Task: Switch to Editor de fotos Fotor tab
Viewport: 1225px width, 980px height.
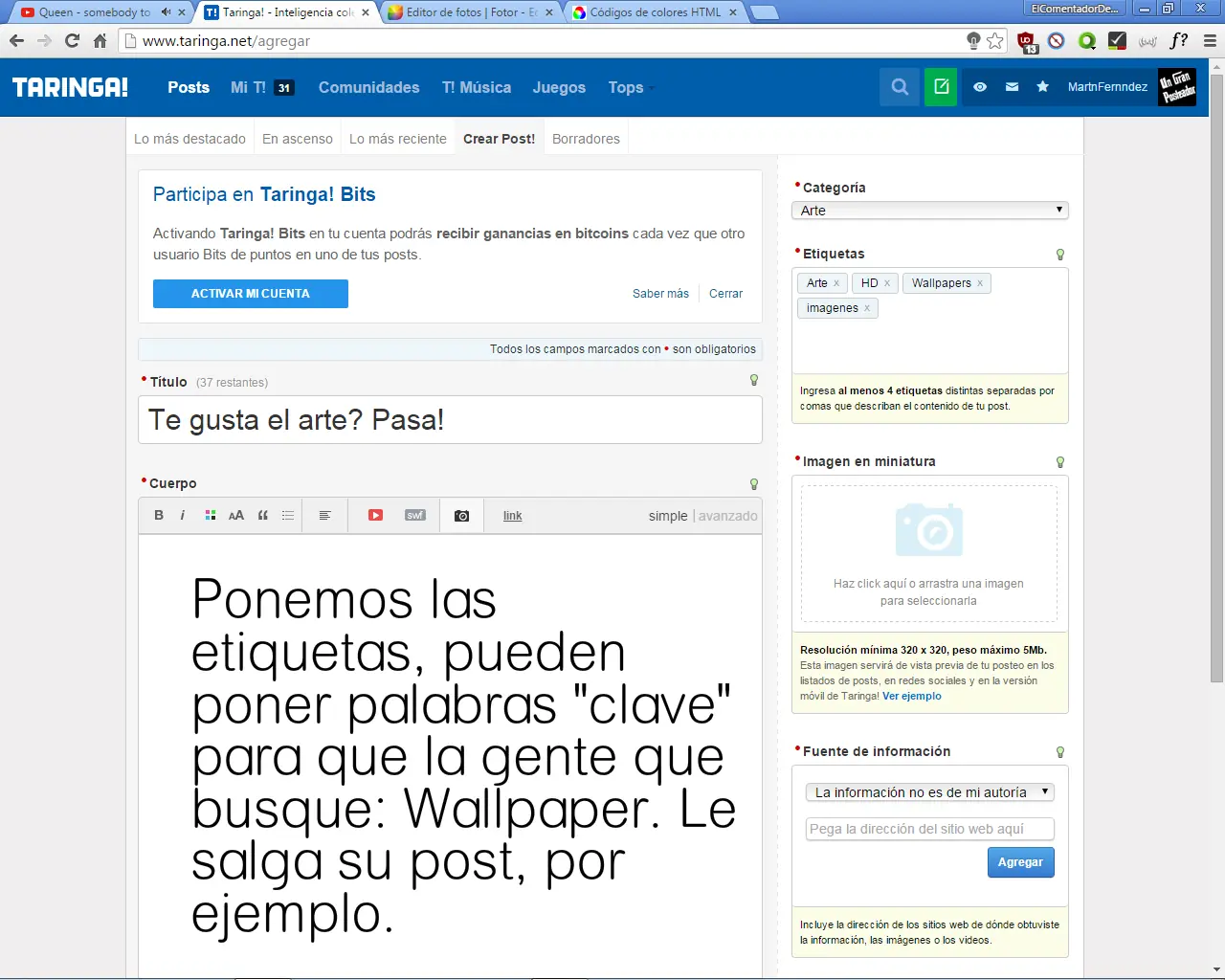Action: click(471, 12)
